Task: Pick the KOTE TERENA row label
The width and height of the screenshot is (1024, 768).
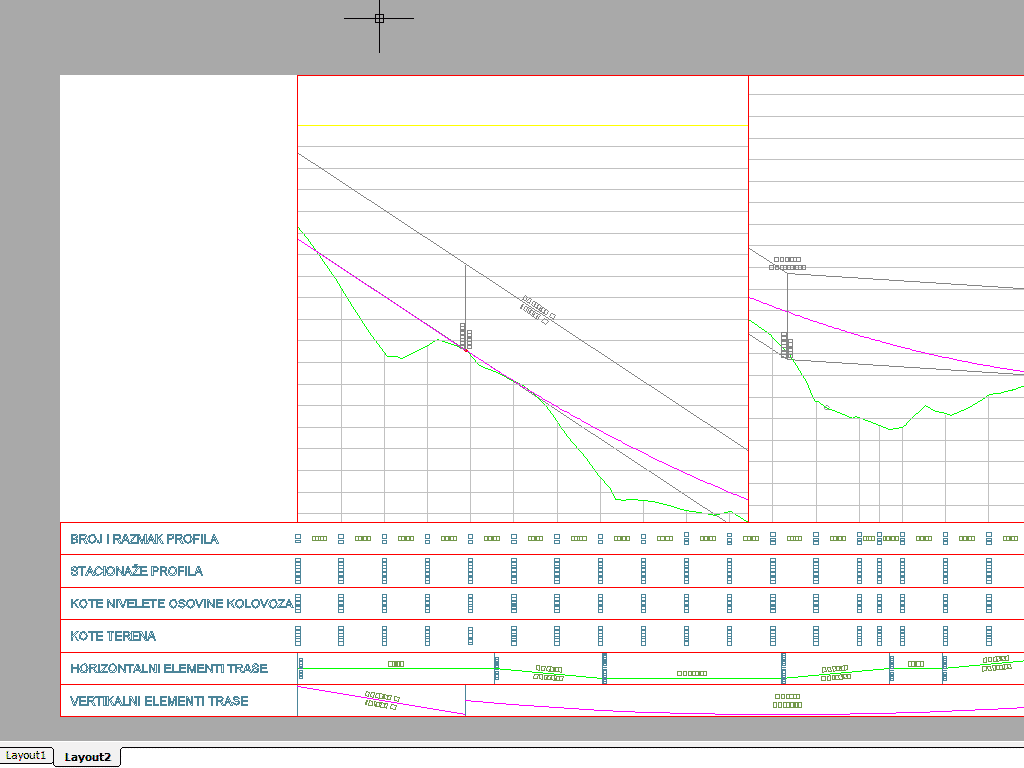Action: coord(113,636)
